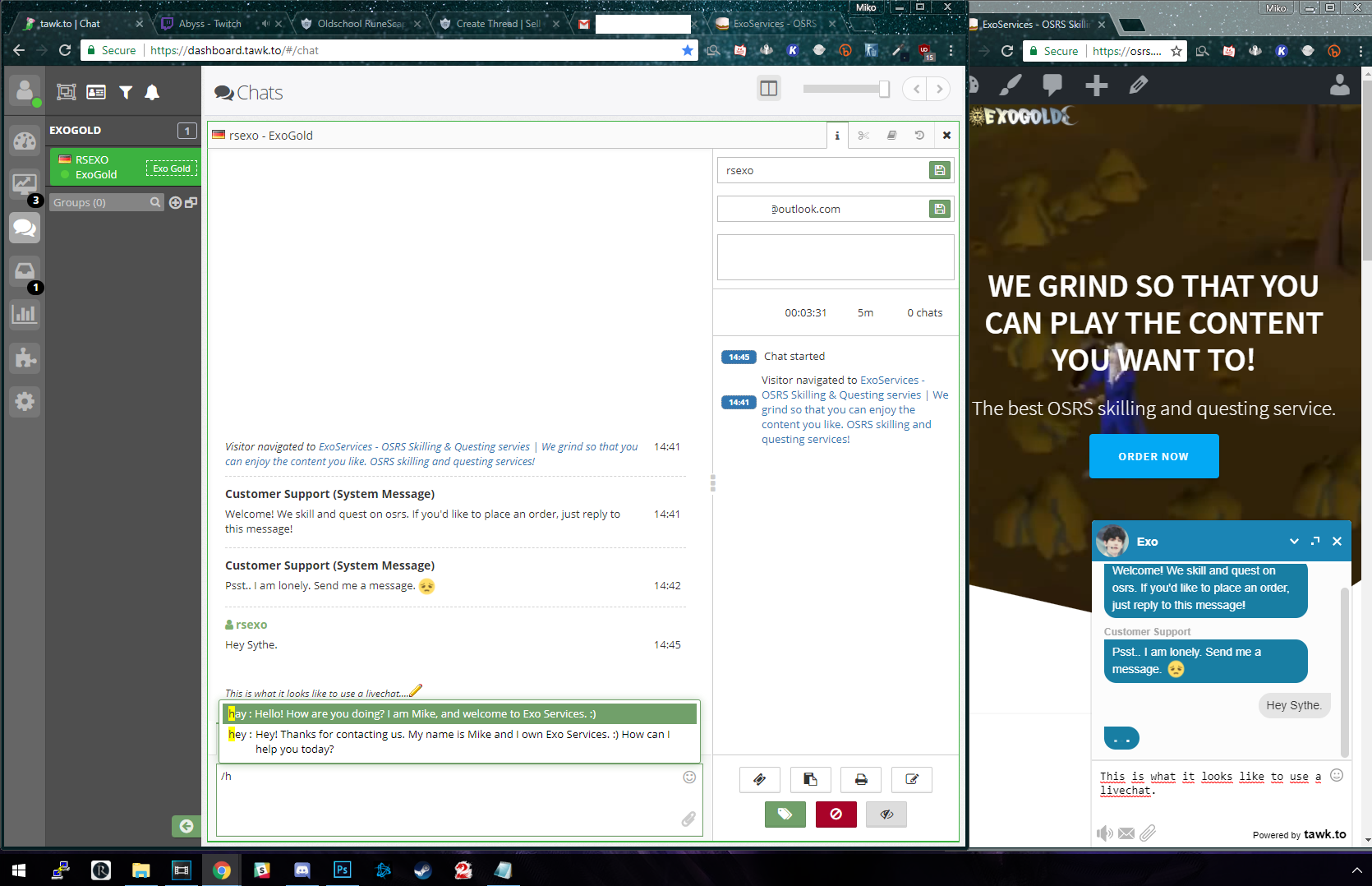1372x886 pixels.
Task: Click the copy/paste transcript icon button
Action: point(810,779)
